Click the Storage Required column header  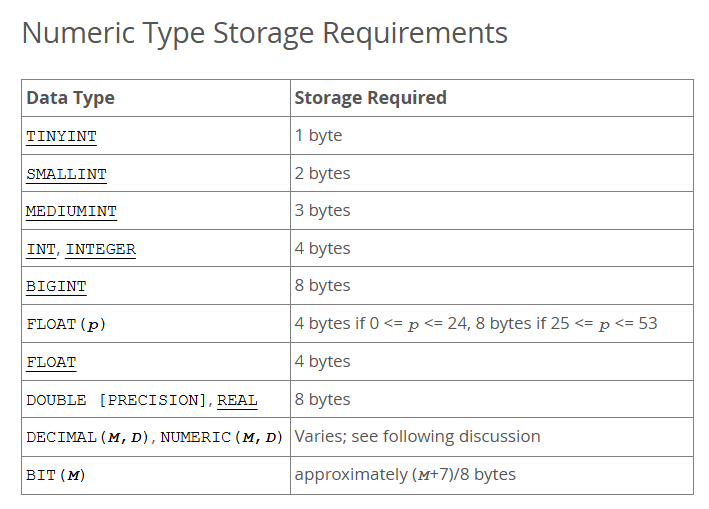click(x=492, y=98)
